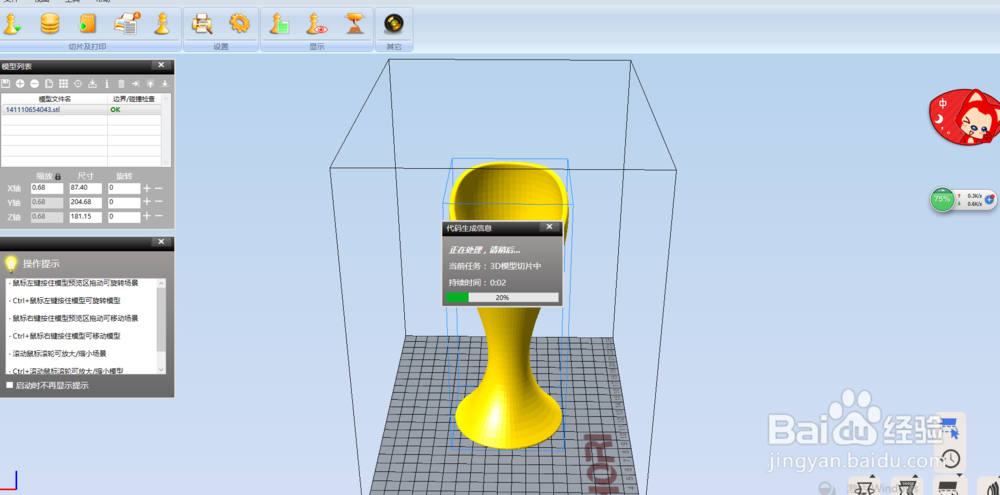The height and width of the screenshot is (495, 1000).
Task: Click chess piece with green list icon
Action: click(x=279, y=24)
